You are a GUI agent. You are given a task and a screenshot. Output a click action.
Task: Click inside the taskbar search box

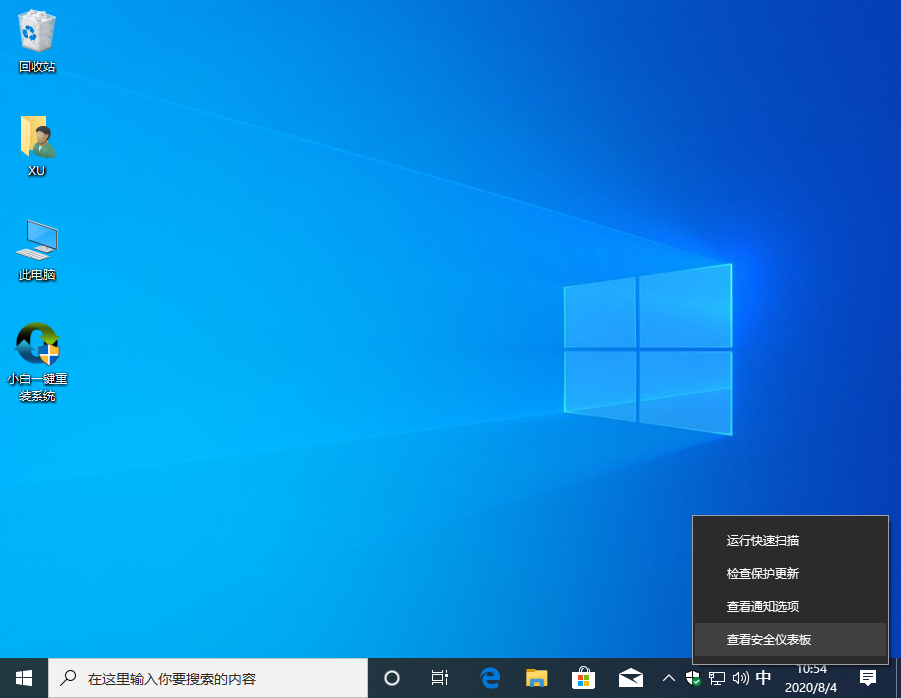(x=200, y=678)
